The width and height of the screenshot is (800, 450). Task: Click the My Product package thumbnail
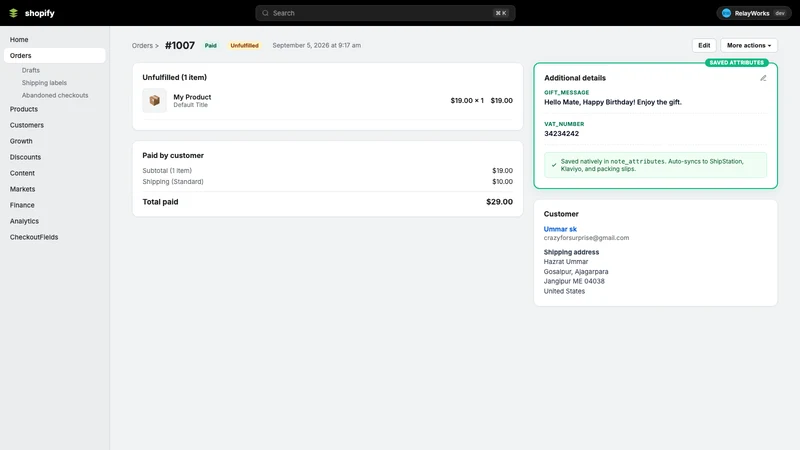[155, 101]
